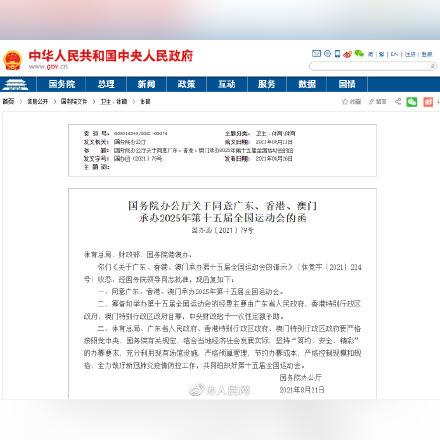Image resolution: width=440 pixels, height=440 pixels.
Task: Open the 数据 navigation tab
Action: tap(307, 84)
